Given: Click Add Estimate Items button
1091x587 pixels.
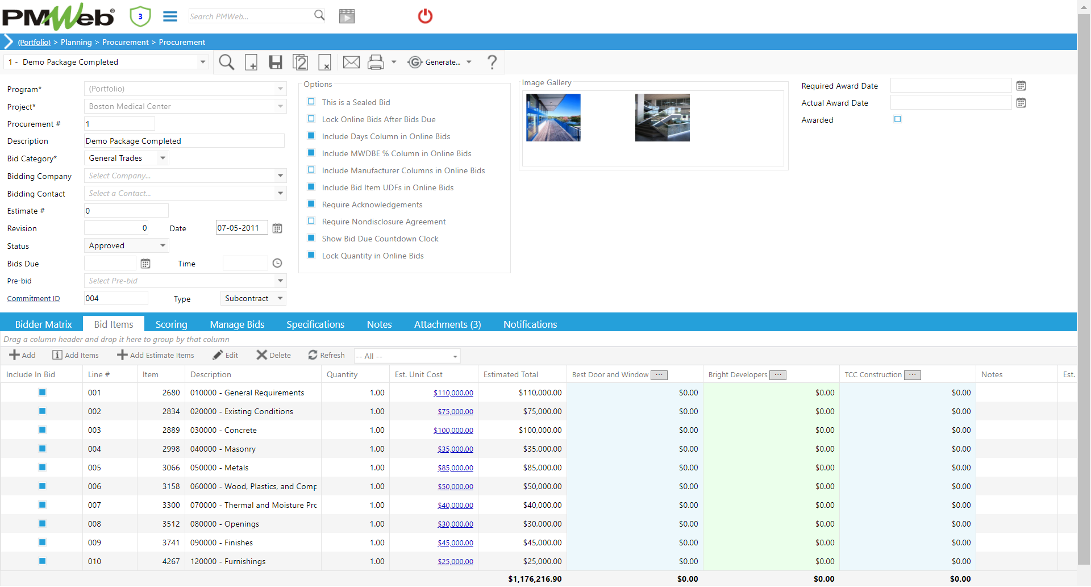Looking at the screenshot, I should pos(155,355).
